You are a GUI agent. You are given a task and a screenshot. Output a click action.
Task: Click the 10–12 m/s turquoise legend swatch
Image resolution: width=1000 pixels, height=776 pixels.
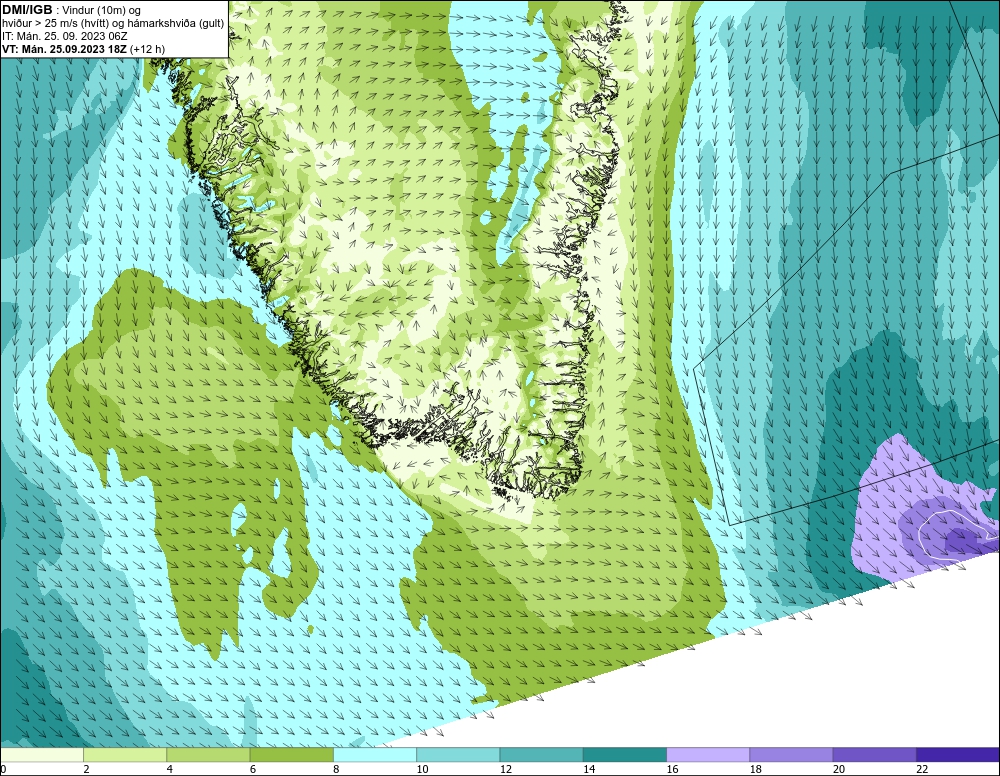pos(459,755)
